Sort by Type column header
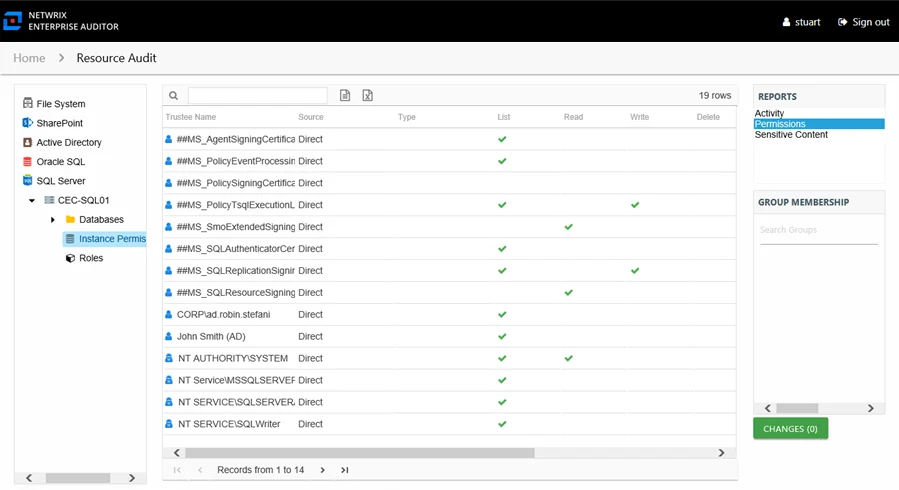The height and width of the screenshot is (490, 899). 406,117
